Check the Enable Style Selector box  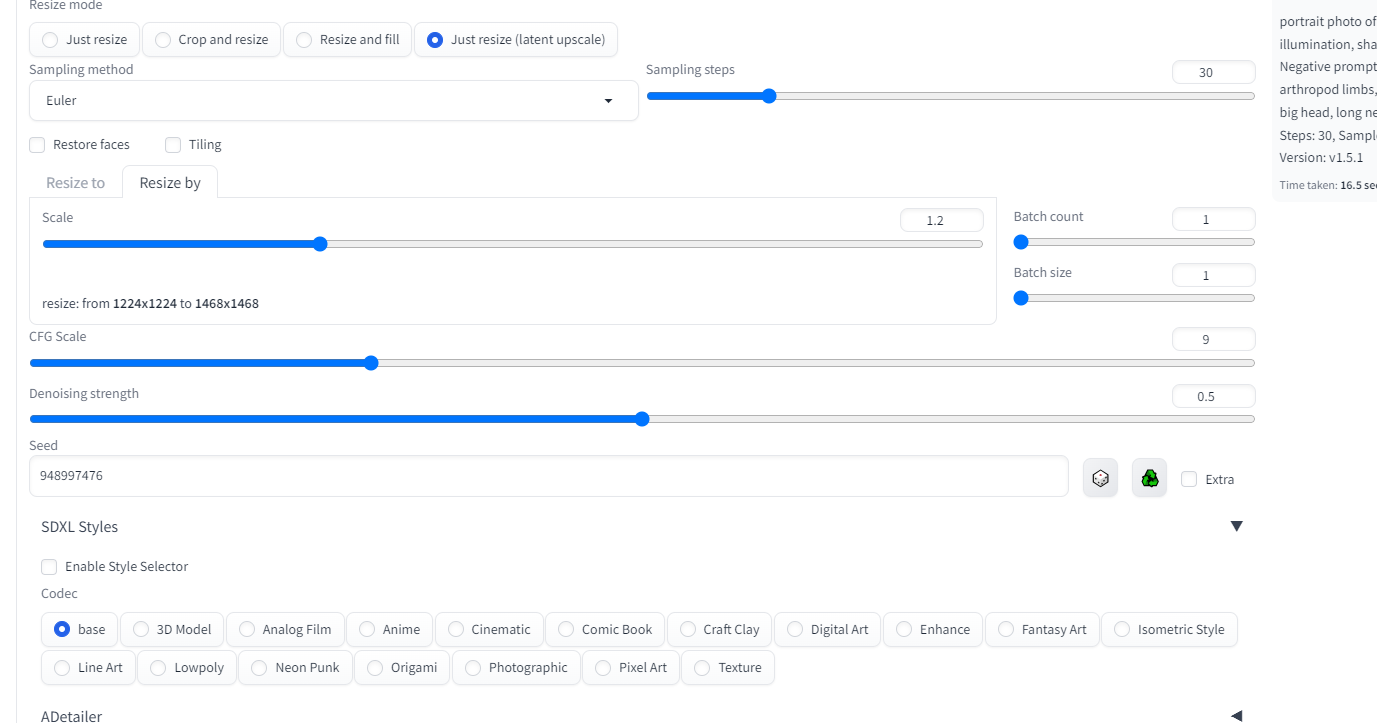(x=49, y=567)
